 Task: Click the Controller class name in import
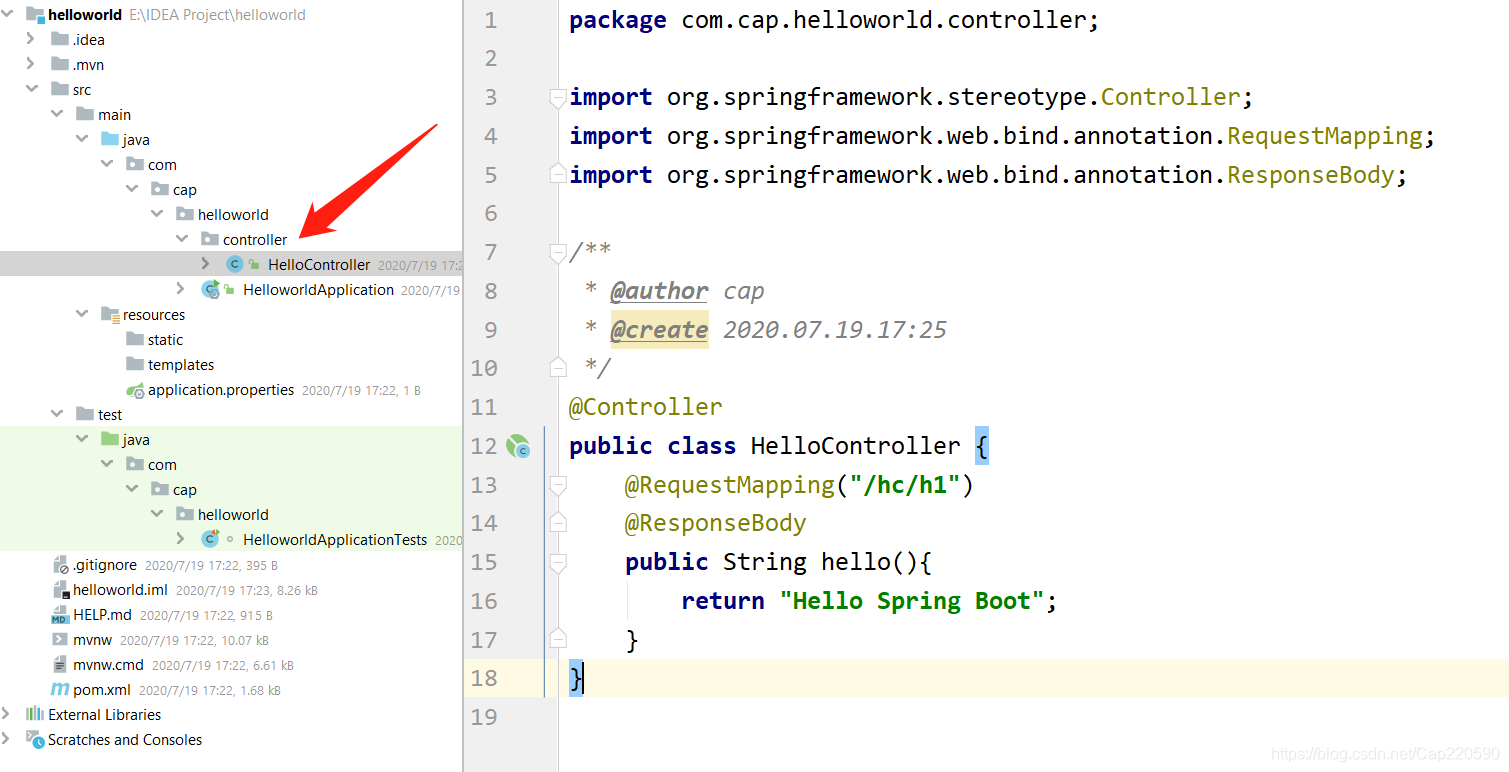pos(1170,97)
